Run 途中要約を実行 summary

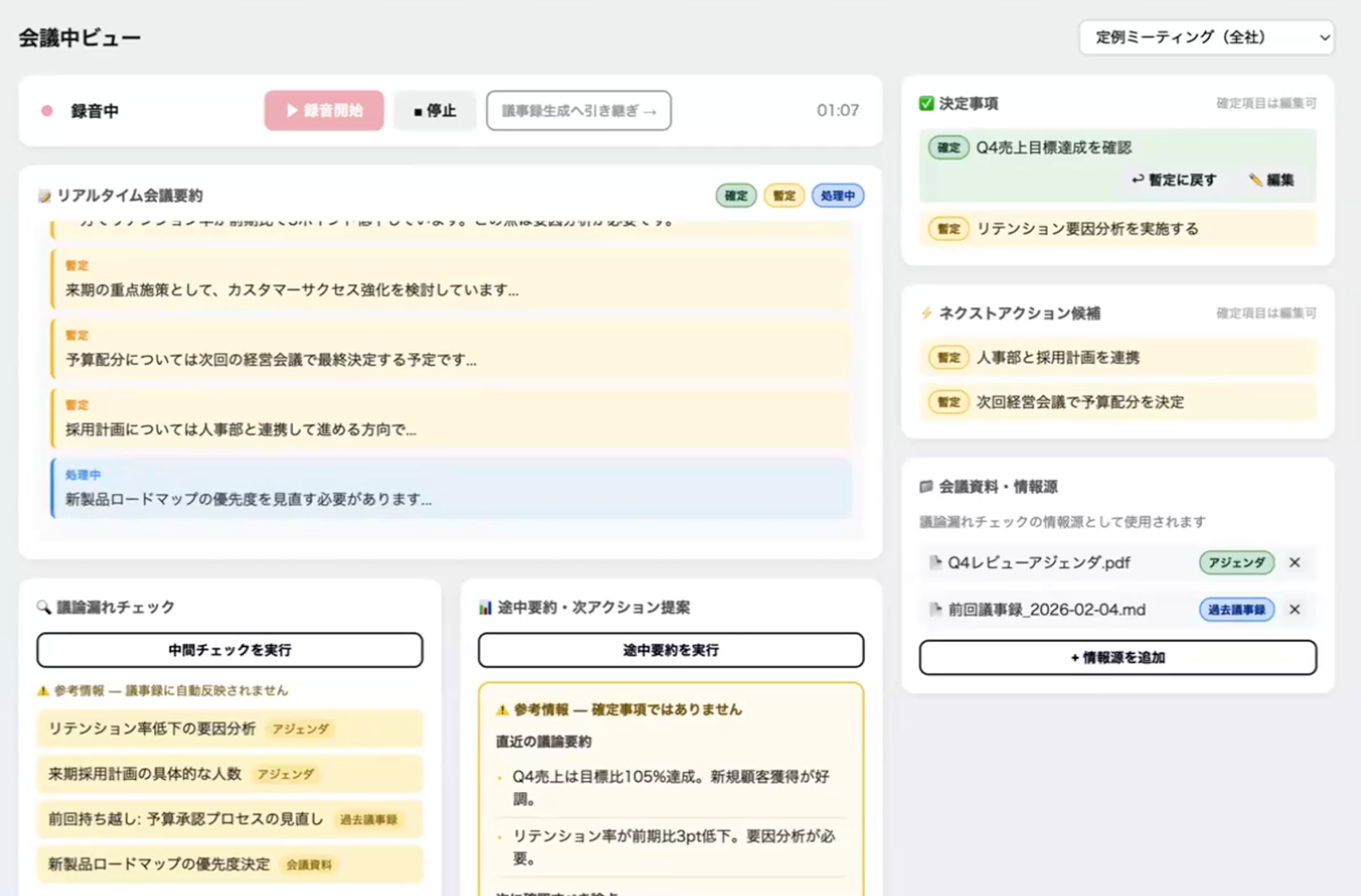[670, 651]
